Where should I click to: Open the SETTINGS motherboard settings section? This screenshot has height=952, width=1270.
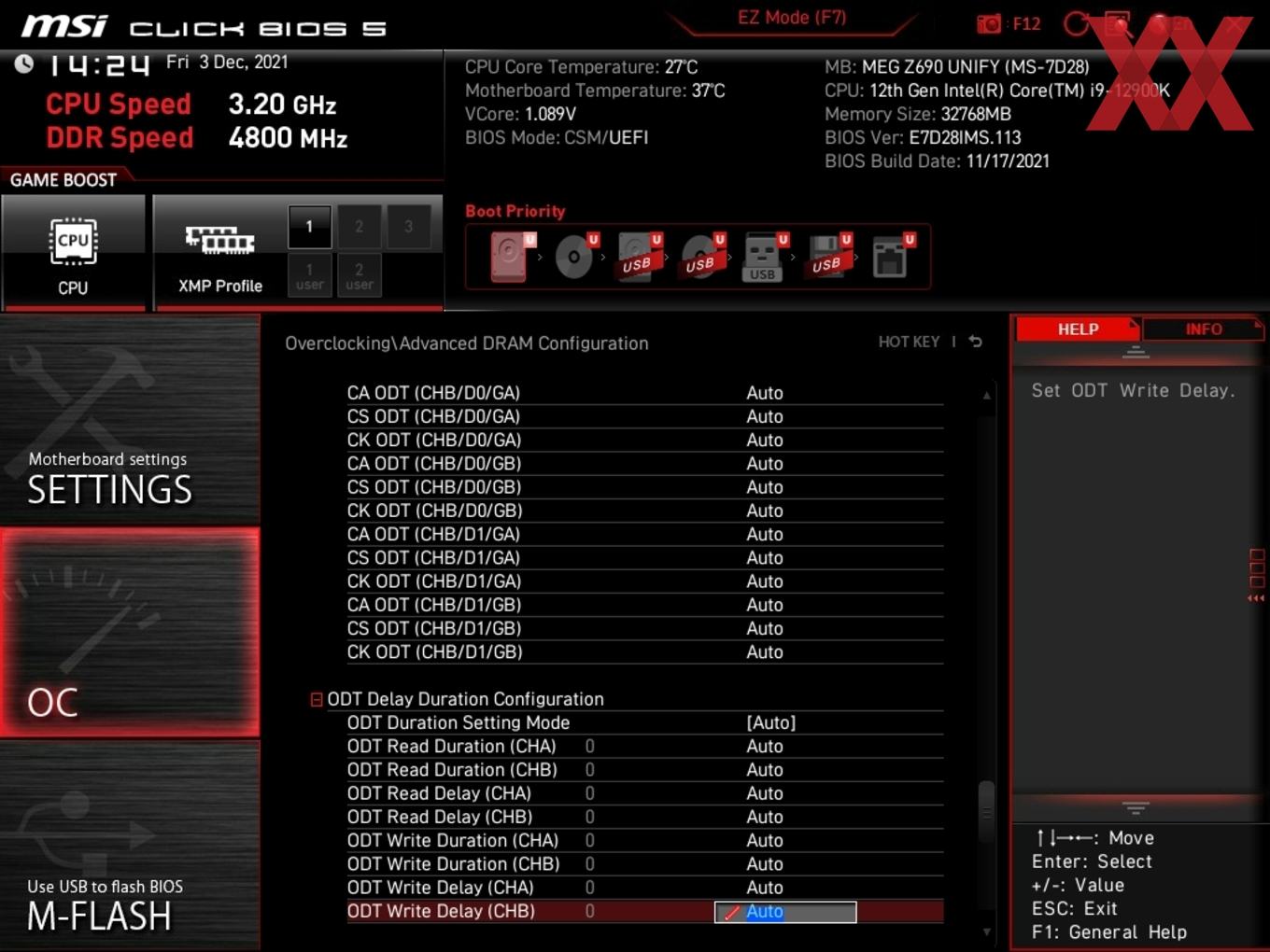(130, 420)
